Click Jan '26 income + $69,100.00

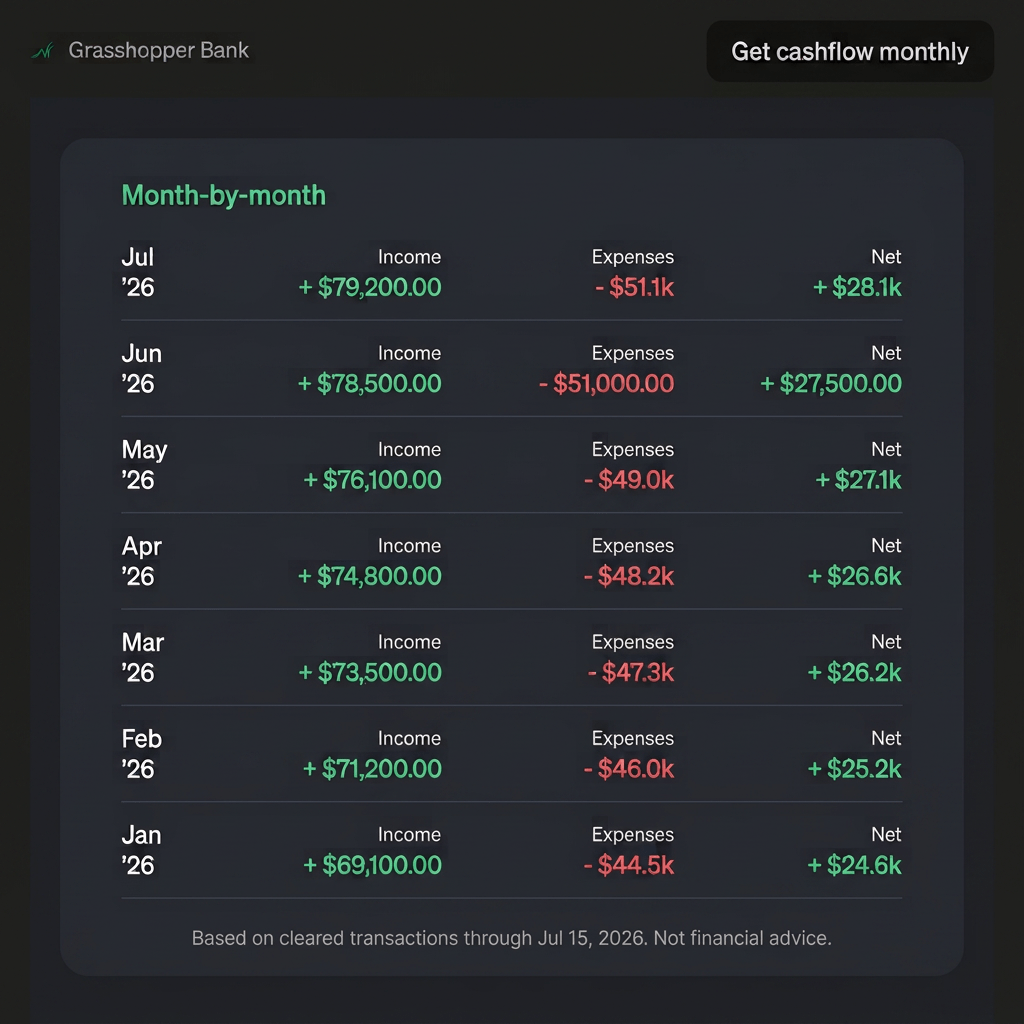pos(372,865)
